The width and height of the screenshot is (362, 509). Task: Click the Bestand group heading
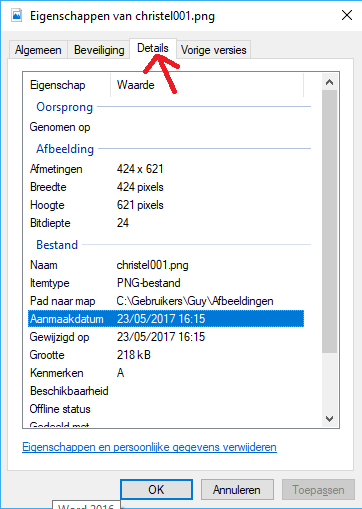click(57, 245)
